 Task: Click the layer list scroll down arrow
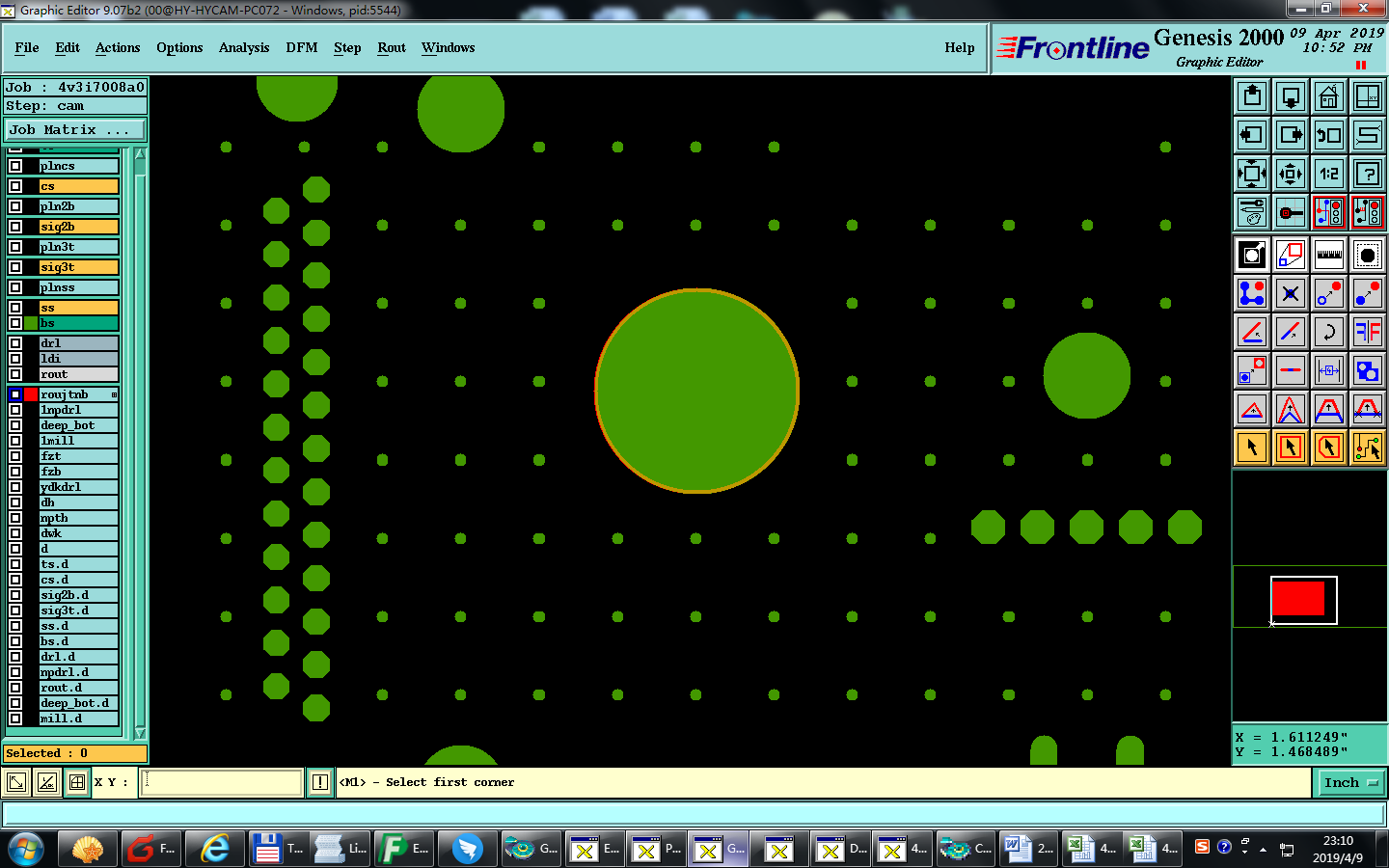pyautogui.click(x=140, y=733)
